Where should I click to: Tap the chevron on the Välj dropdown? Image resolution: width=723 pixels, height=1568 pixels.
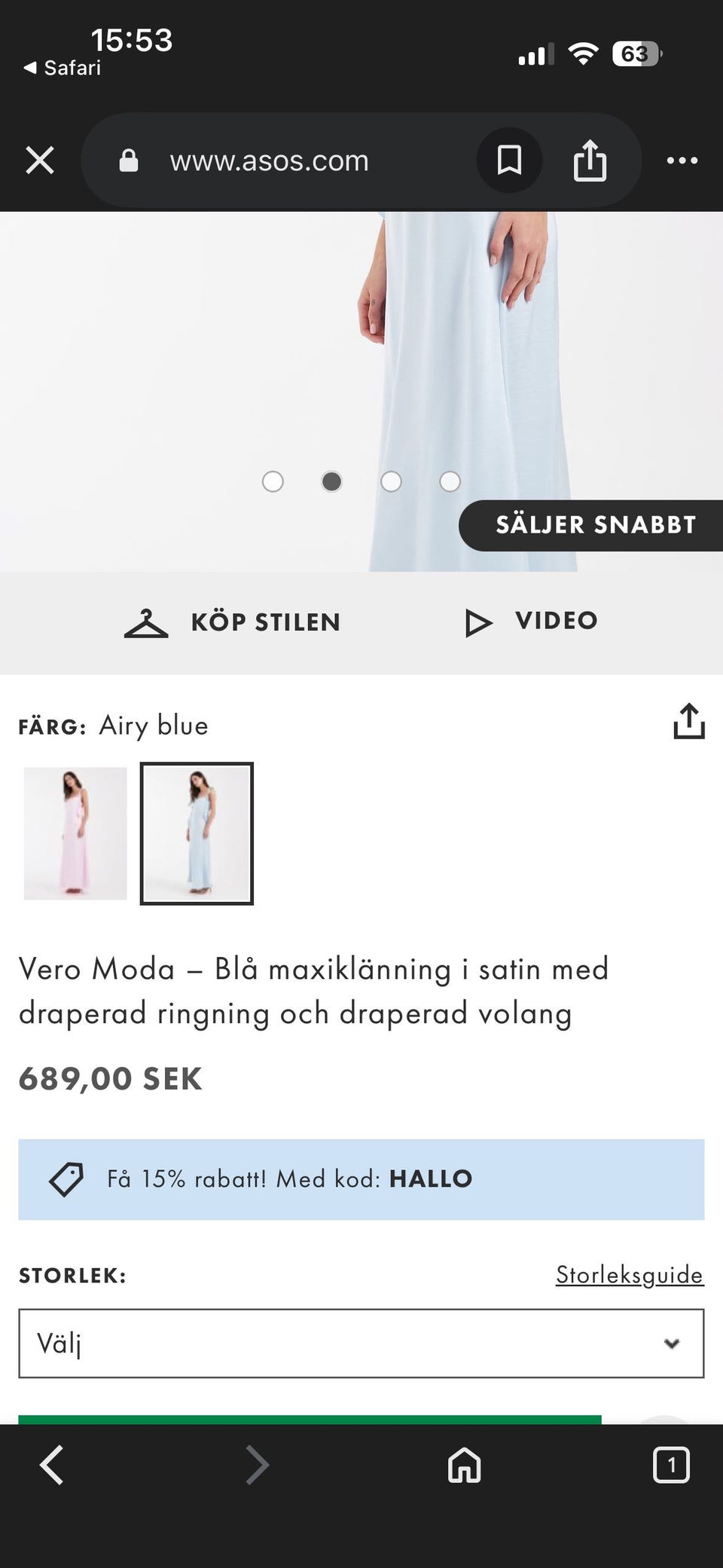click(x=672, y=1343)
